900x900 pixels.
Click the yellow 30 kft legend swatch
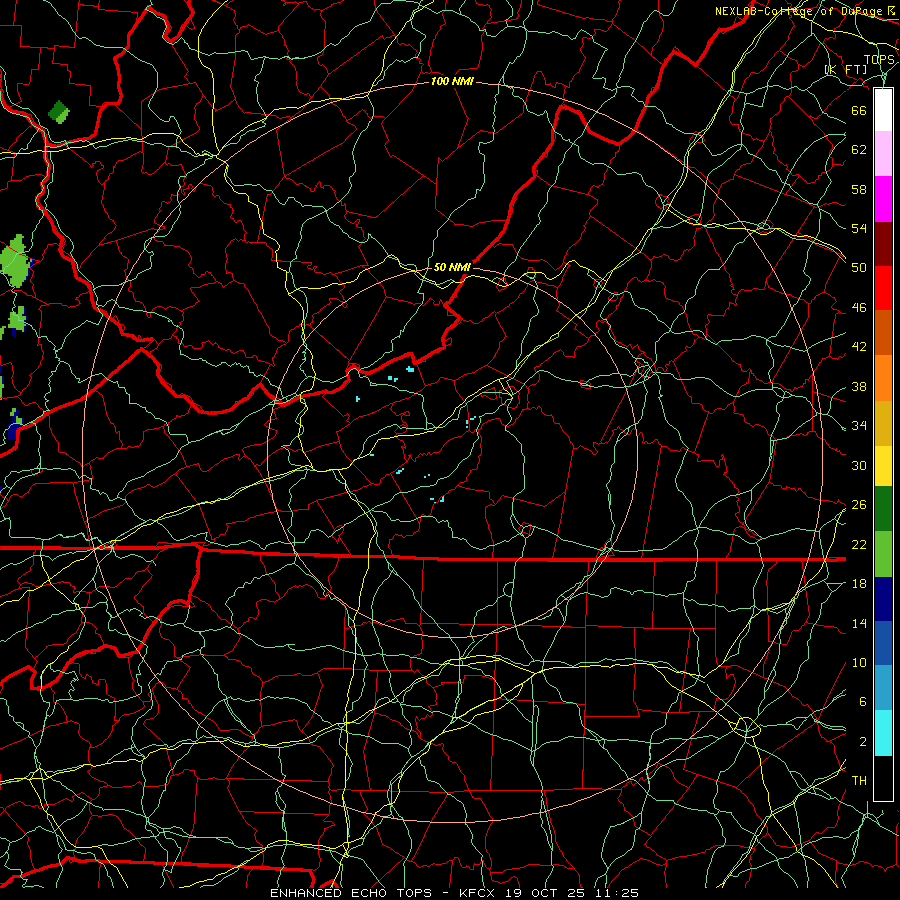(x=883, y=466)
